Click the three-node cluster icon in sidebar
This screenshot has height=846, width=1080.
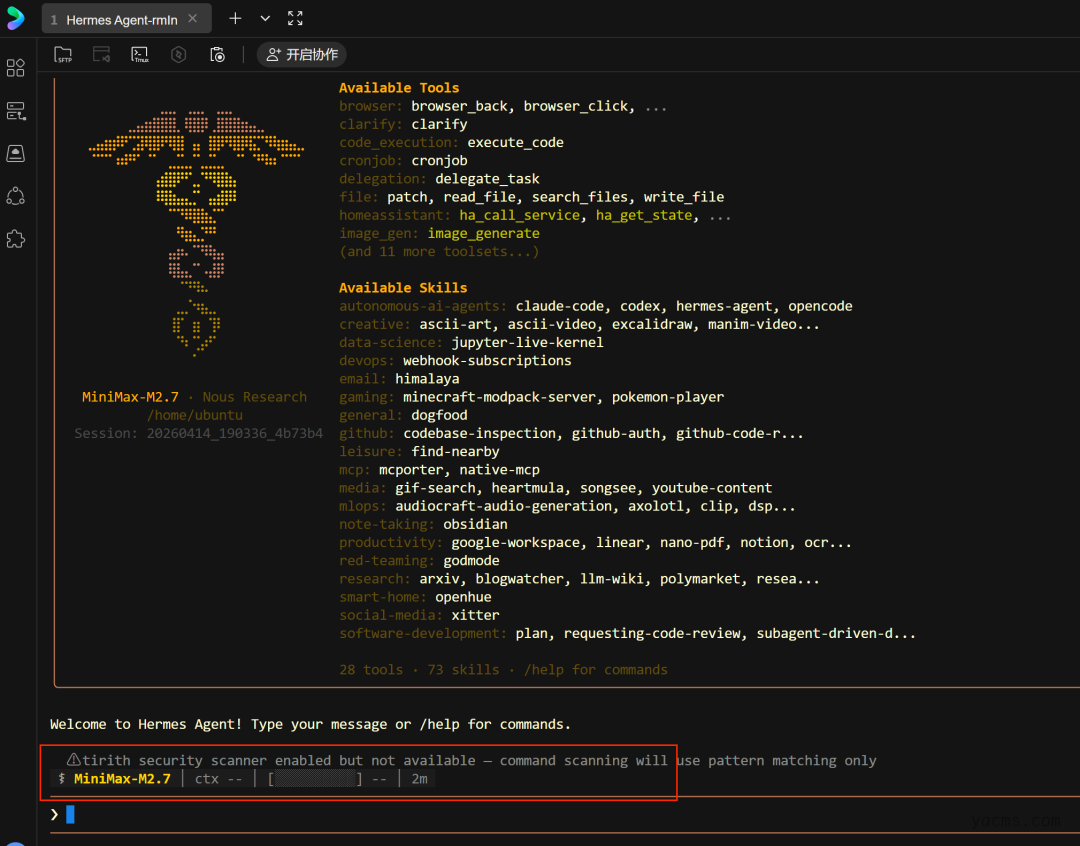point(16,196)
